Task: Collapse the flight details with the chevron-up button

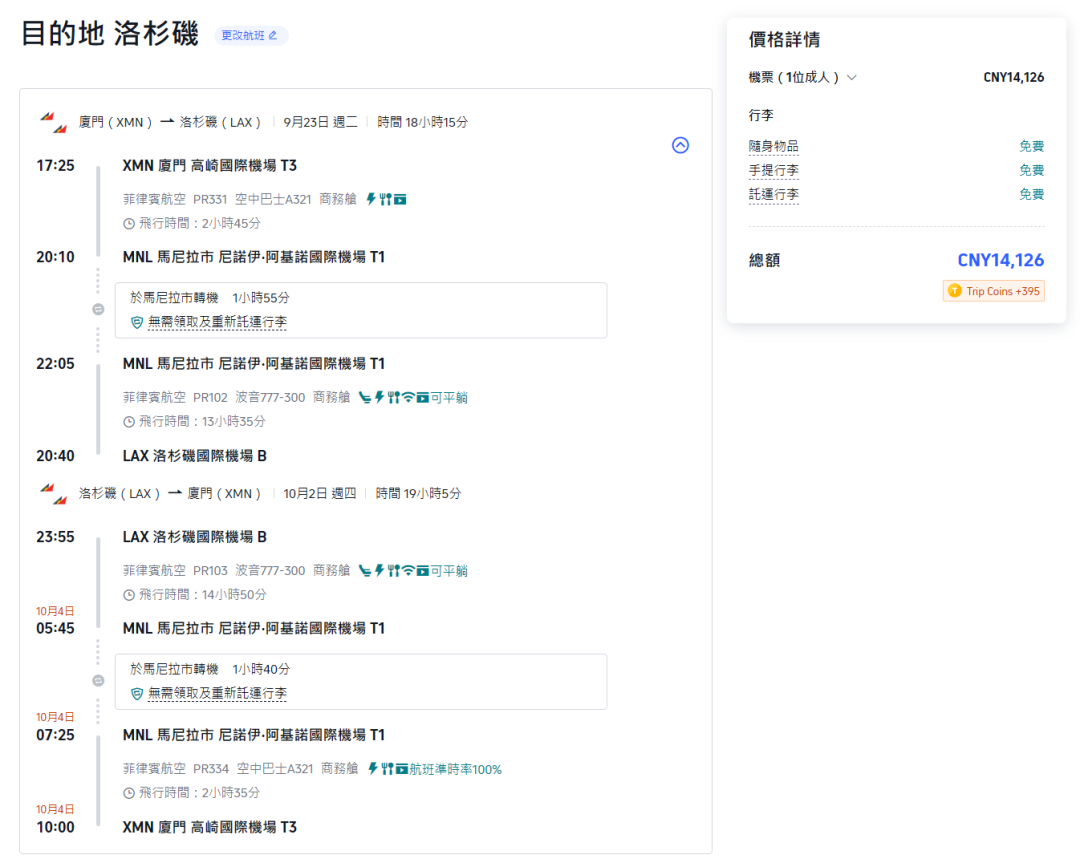Action: pyautogui.click(x=680, y=145)
